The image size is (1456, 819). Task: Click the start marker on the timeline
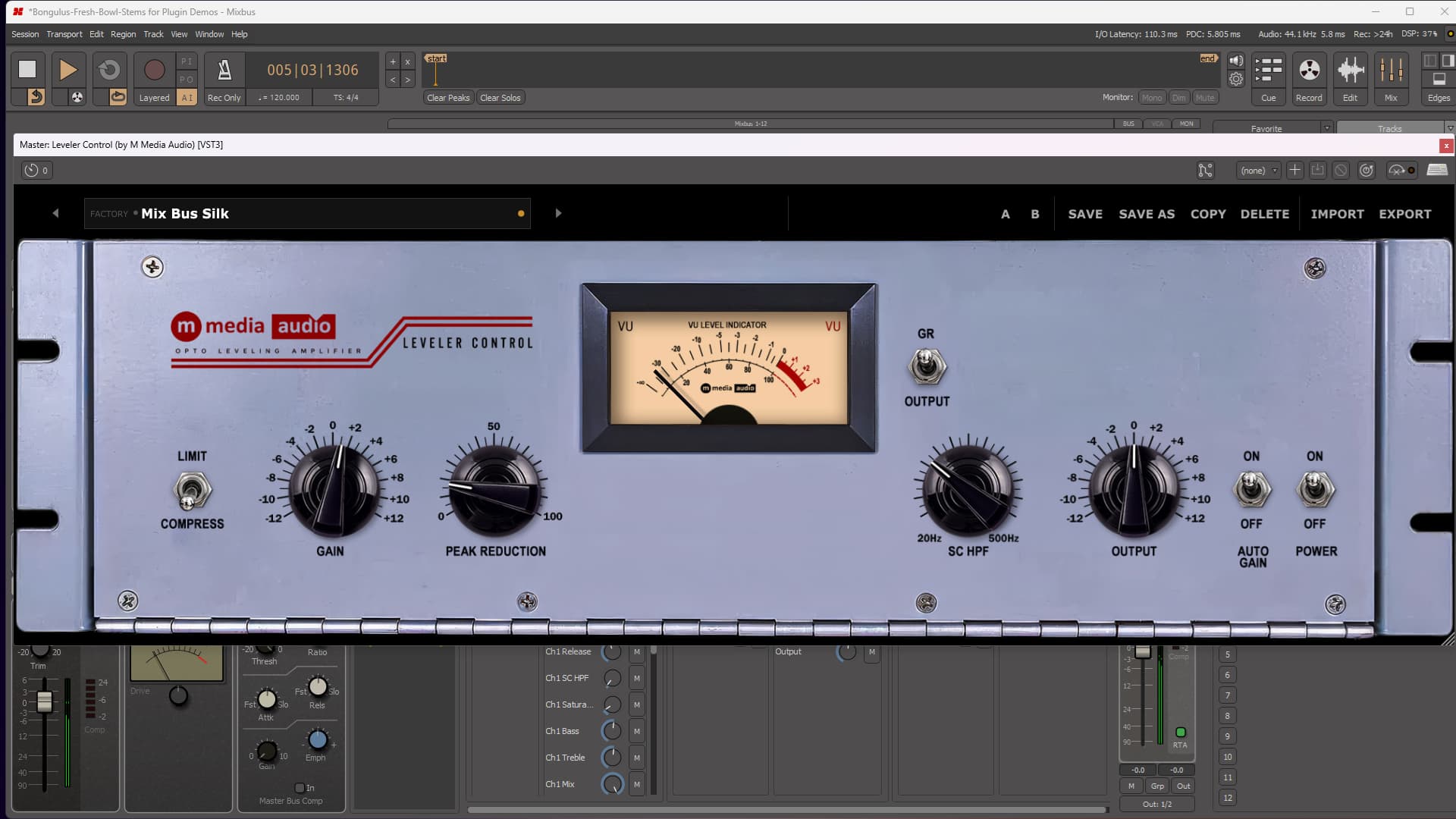(x=436, y=58)
